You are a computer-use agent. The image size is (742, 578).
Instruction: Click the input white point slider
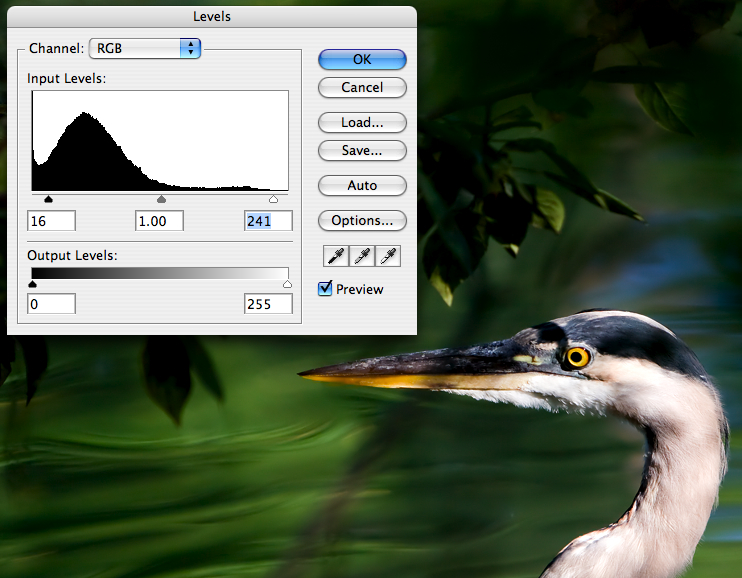tap(273, 199)
